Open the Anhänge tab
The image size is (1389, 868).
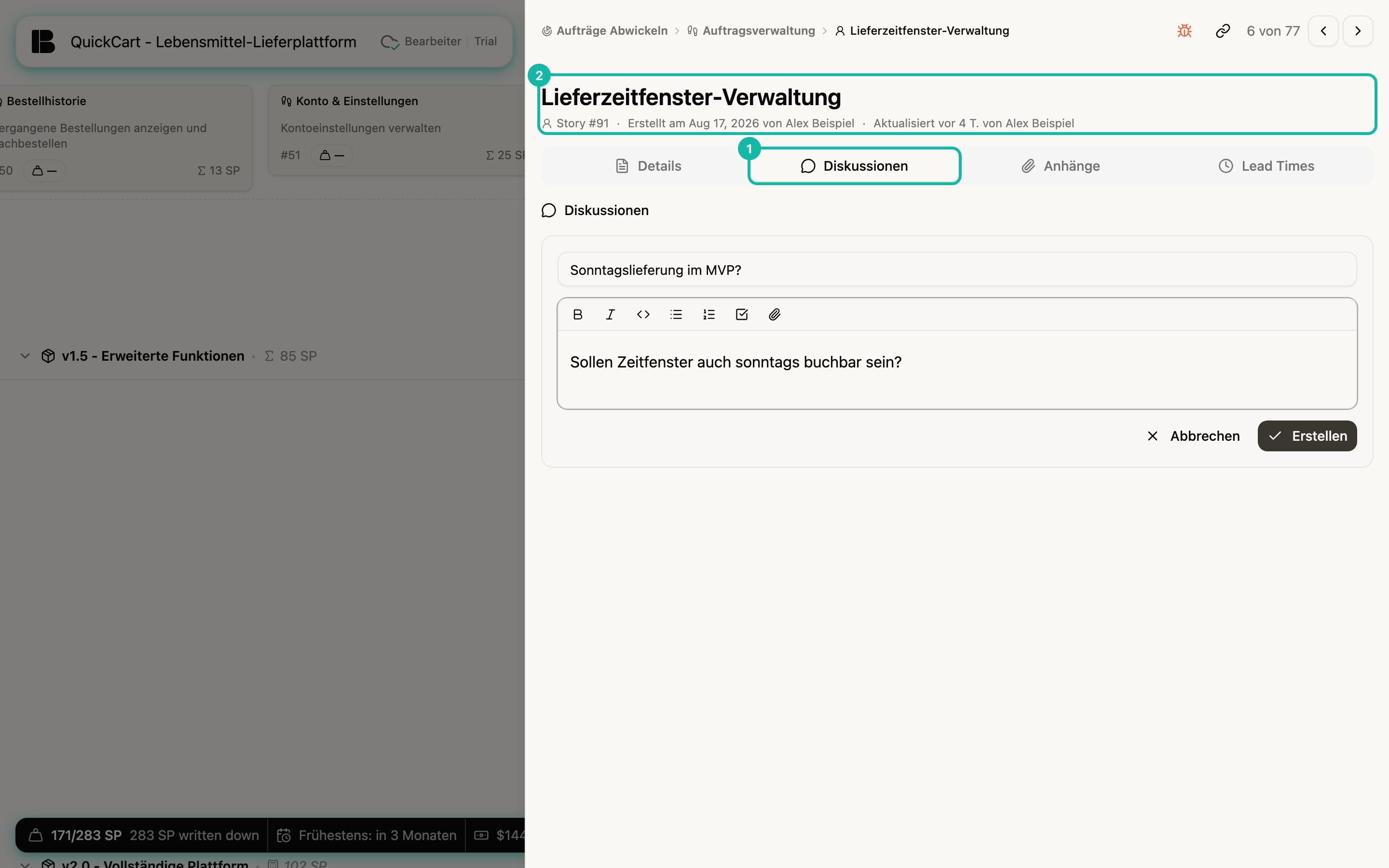1060,166
